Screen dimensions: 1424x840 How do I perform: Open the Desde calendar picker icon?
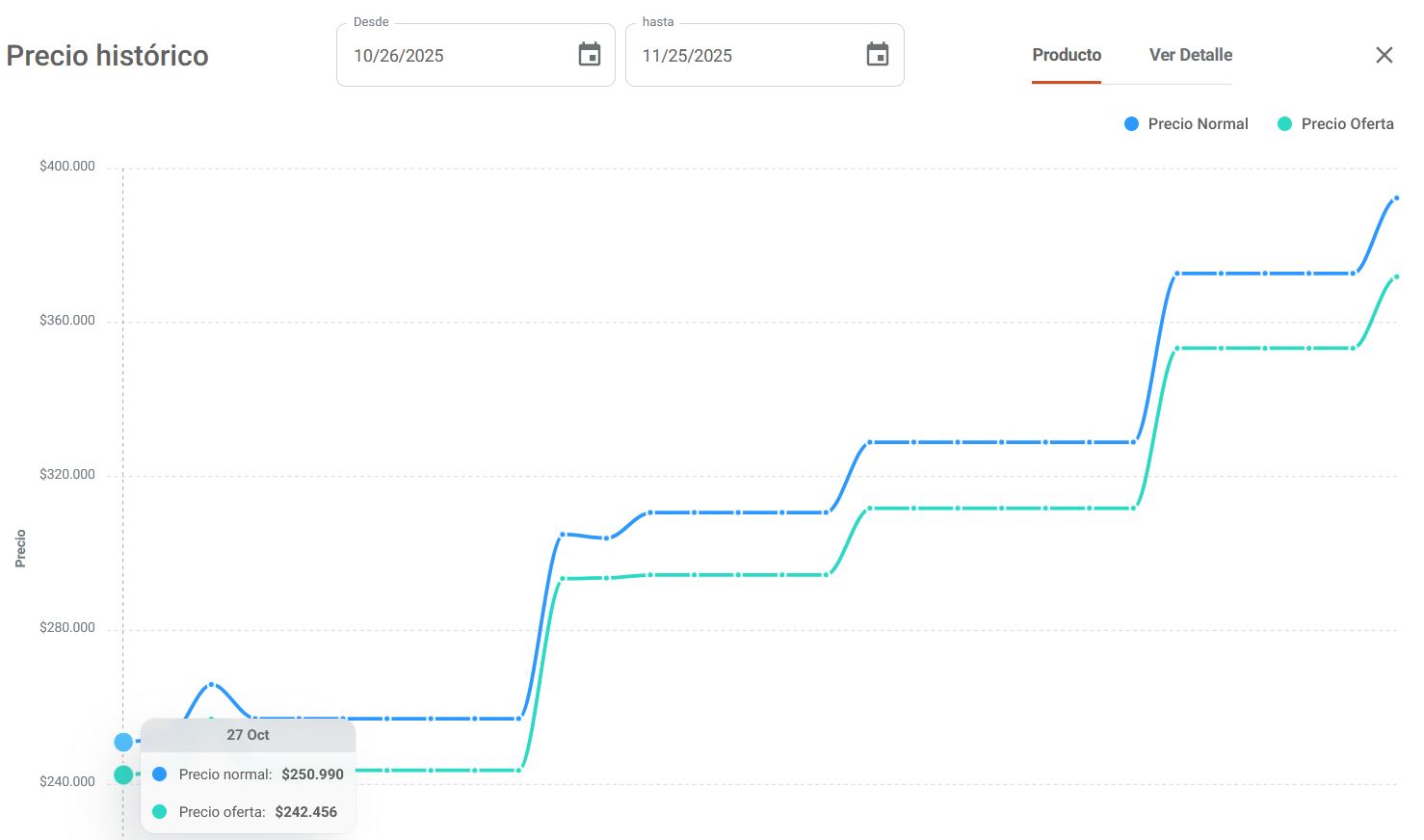[x=589, y=55]
